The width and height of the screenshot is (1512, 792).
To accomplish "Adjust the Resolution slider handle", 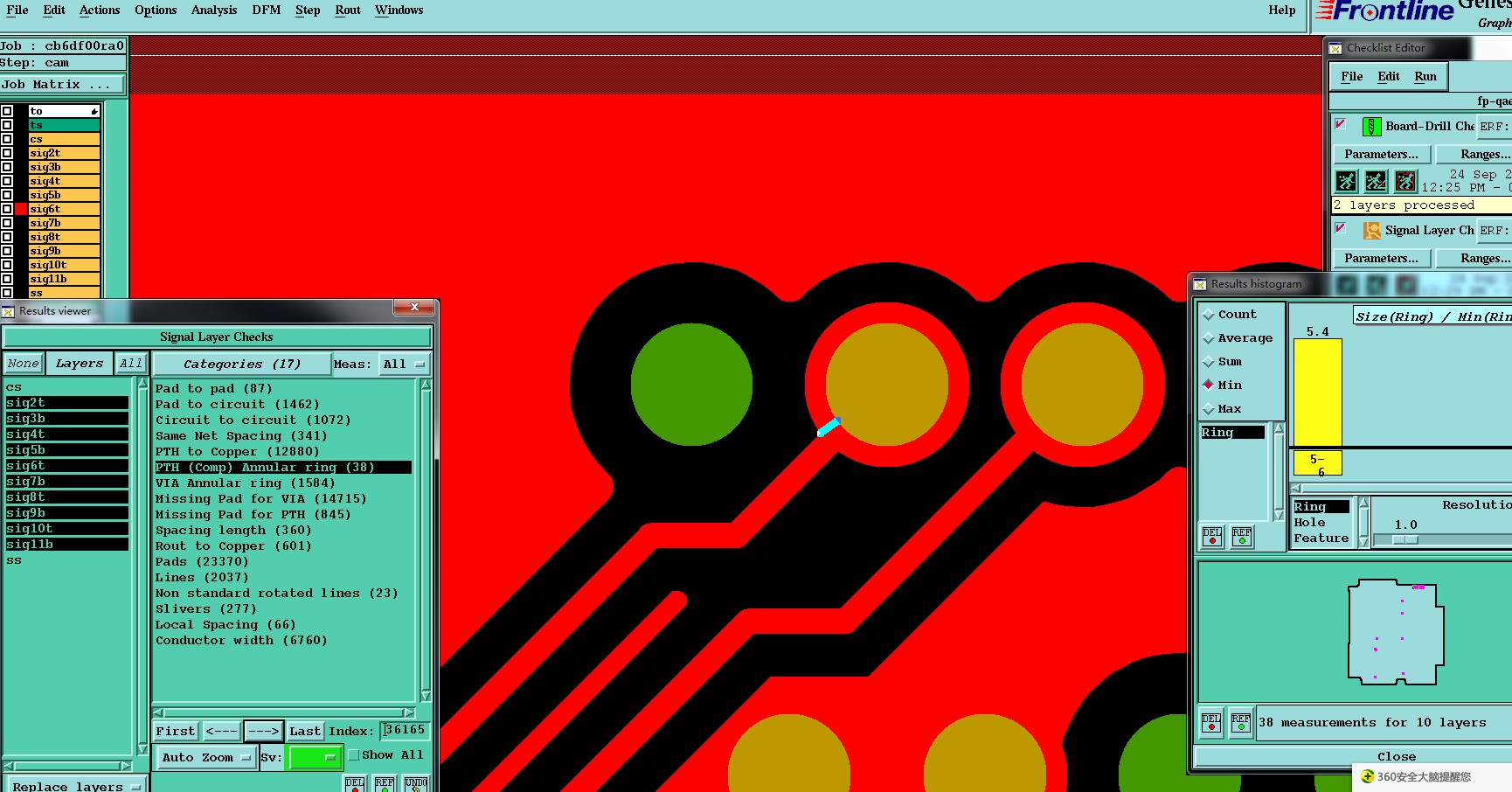I will click(1405, 540).
